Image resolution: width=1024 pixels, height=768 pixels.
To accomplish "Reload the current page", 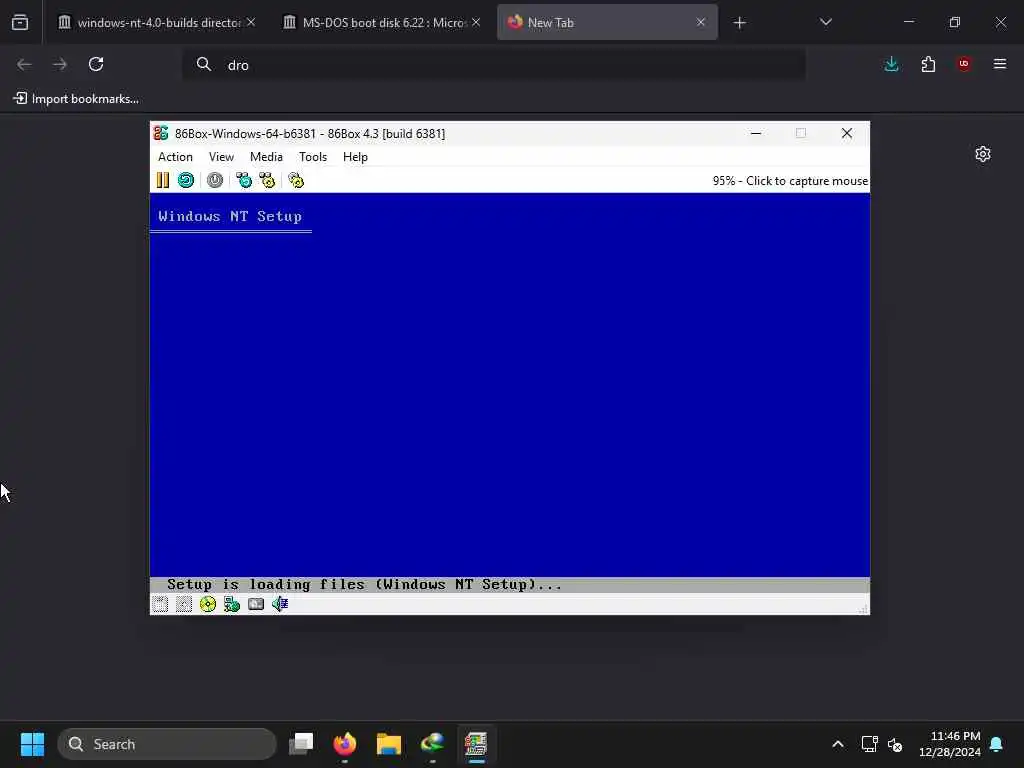I will [x=96, y=64].
